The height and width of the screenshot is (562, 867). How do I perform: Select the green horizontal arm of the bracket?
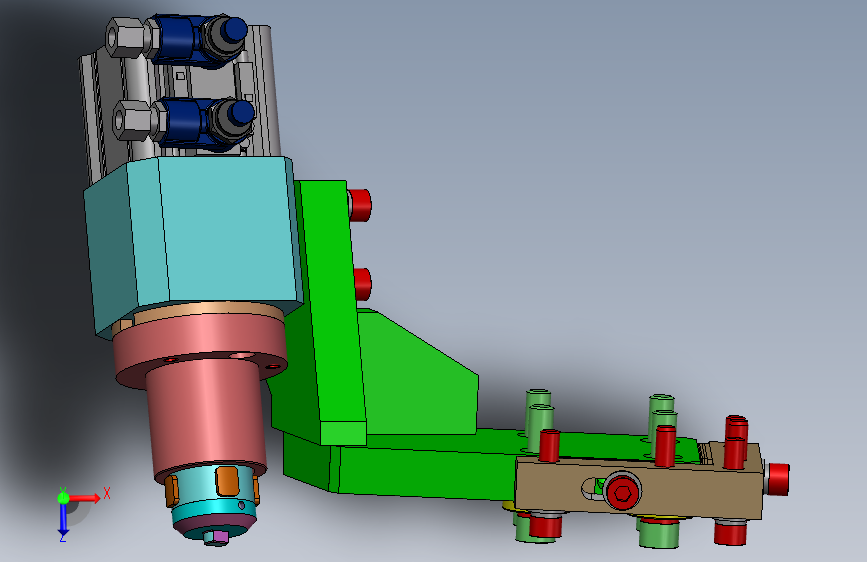(420, 470)
